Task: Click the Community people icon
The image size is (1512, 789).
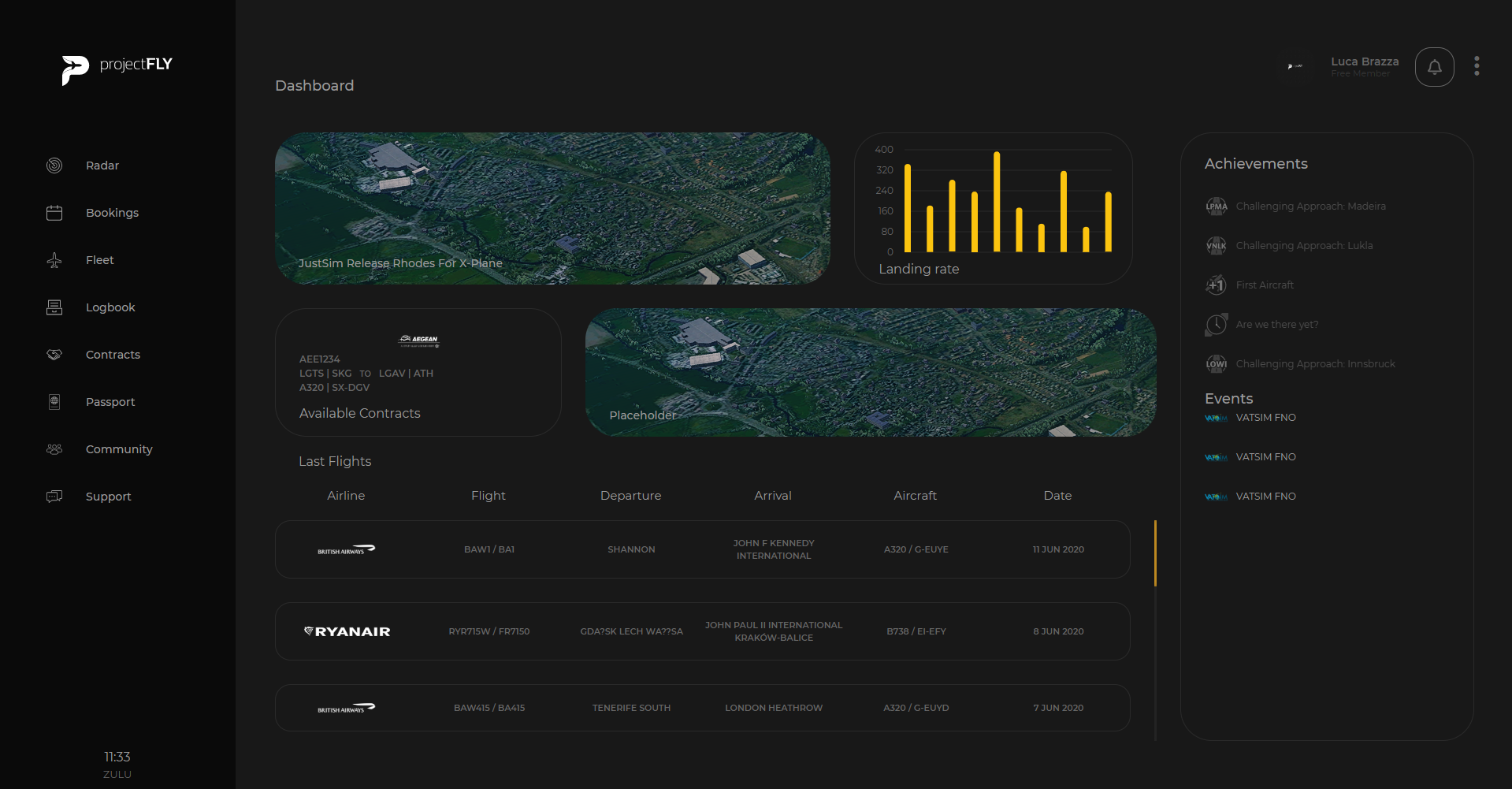Action: point(54,449)
